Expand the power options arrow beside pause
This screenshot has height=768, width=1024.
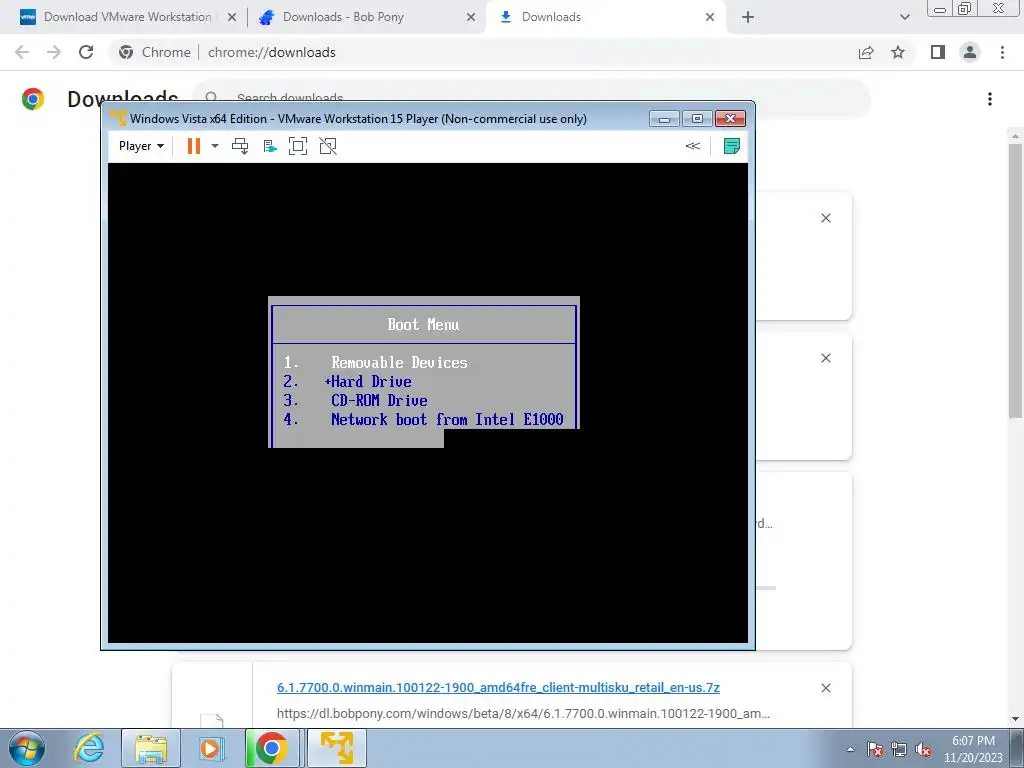coord(215,146)
